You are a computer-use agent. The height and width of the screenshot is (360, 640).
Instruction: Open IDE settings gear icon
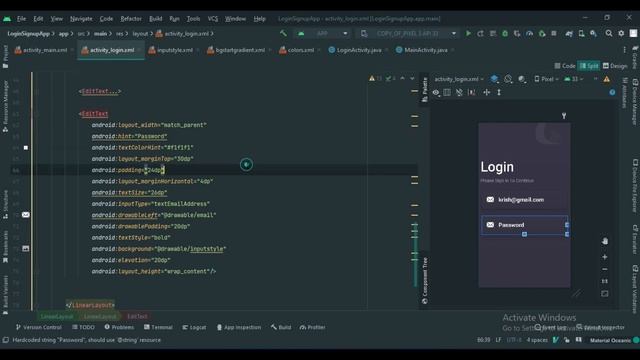pyautogui.click(x=621, y=33)
